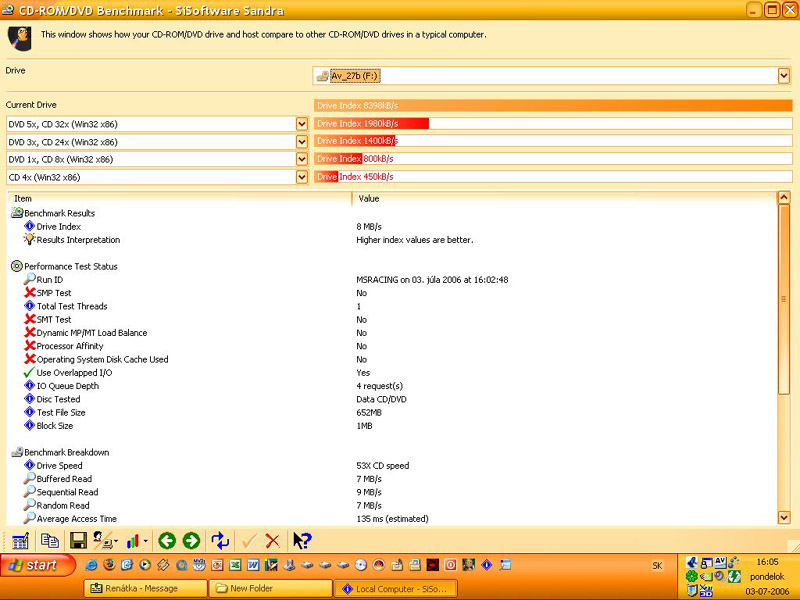The image size is (800, 600).
Task: Select the Run ID row
Action: click(x=43, y=280)
